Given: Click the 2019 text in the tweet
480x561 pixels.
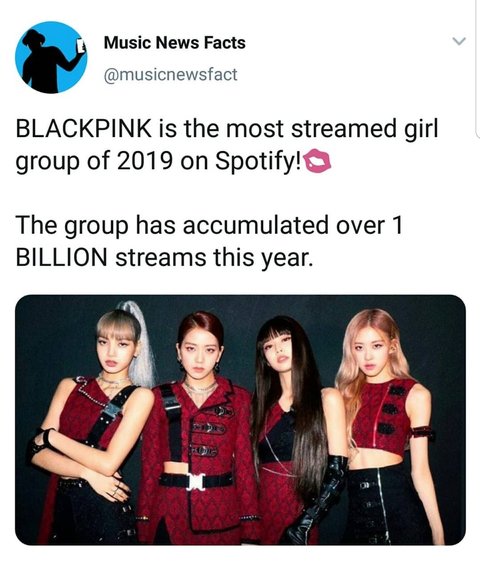Looking at the screenshot, I should [x=145, y=161].
